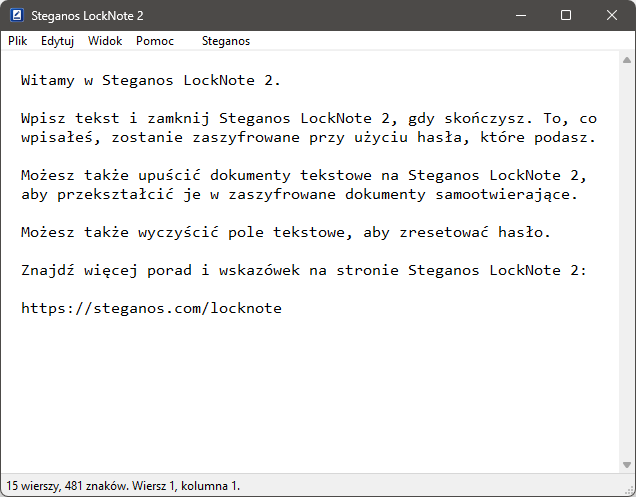Click the LockNote app icon in title bar
The height and width of the screenshot is (497, 636).
point(17,15)
